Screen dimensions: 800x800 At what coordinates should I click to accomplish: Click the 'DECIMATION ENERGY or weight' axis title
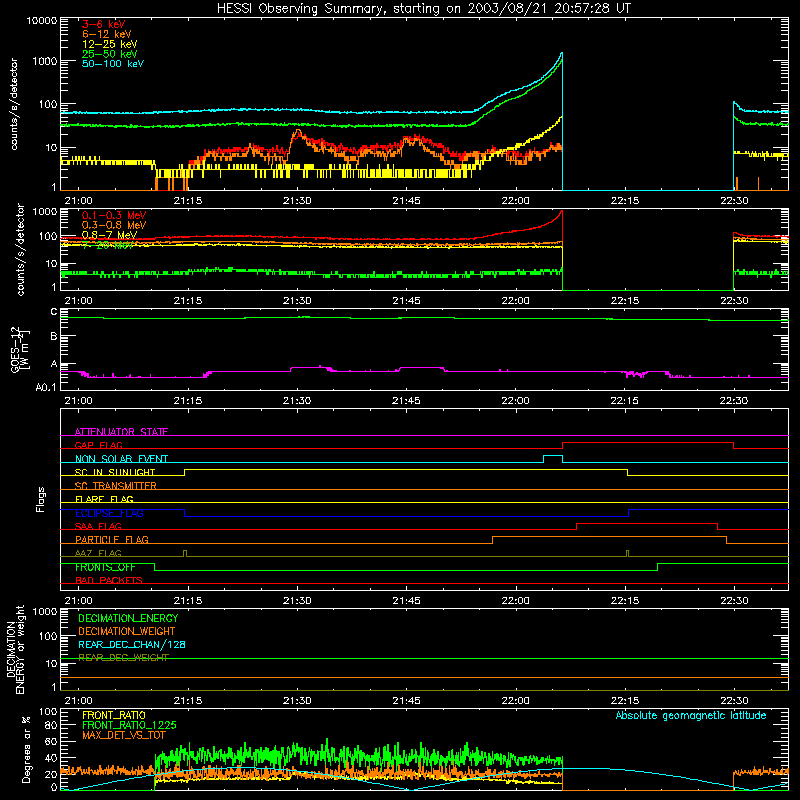[15, 649]
